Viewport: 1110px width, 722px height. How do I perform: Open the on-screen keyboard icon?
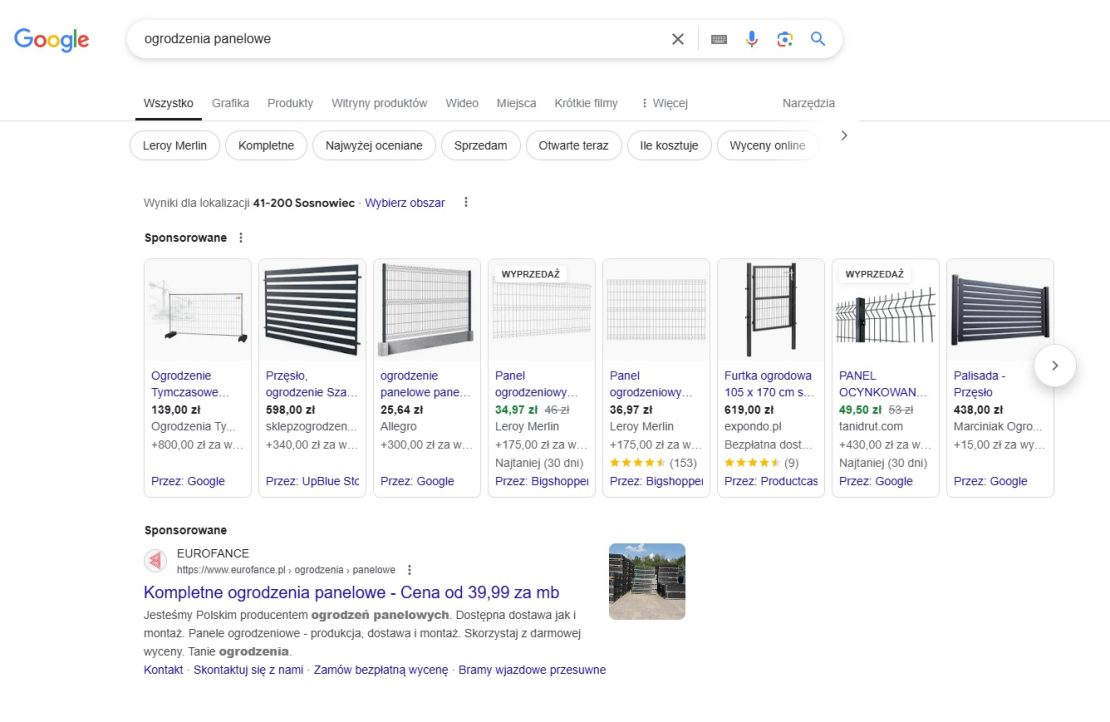tap(719, 39)
